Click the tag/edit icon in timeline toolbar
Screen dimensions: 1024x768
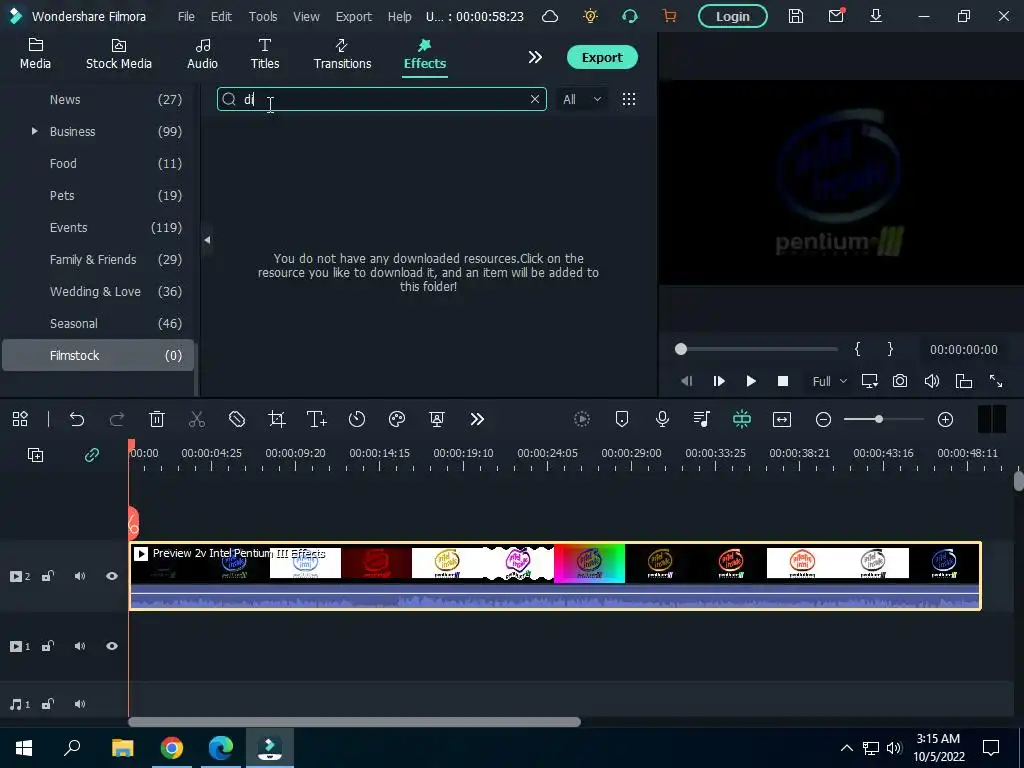(237, 419)
